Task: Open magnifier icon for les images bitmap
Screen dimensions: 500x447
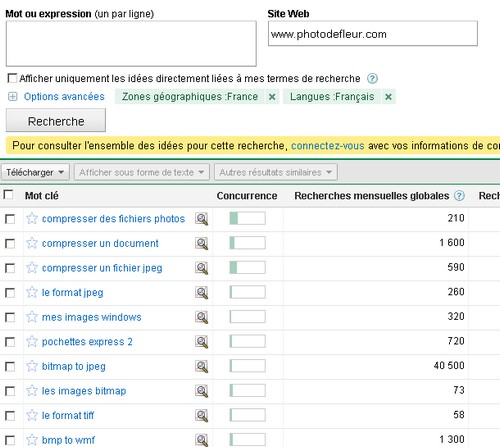Action: click(x=202, y=391)
